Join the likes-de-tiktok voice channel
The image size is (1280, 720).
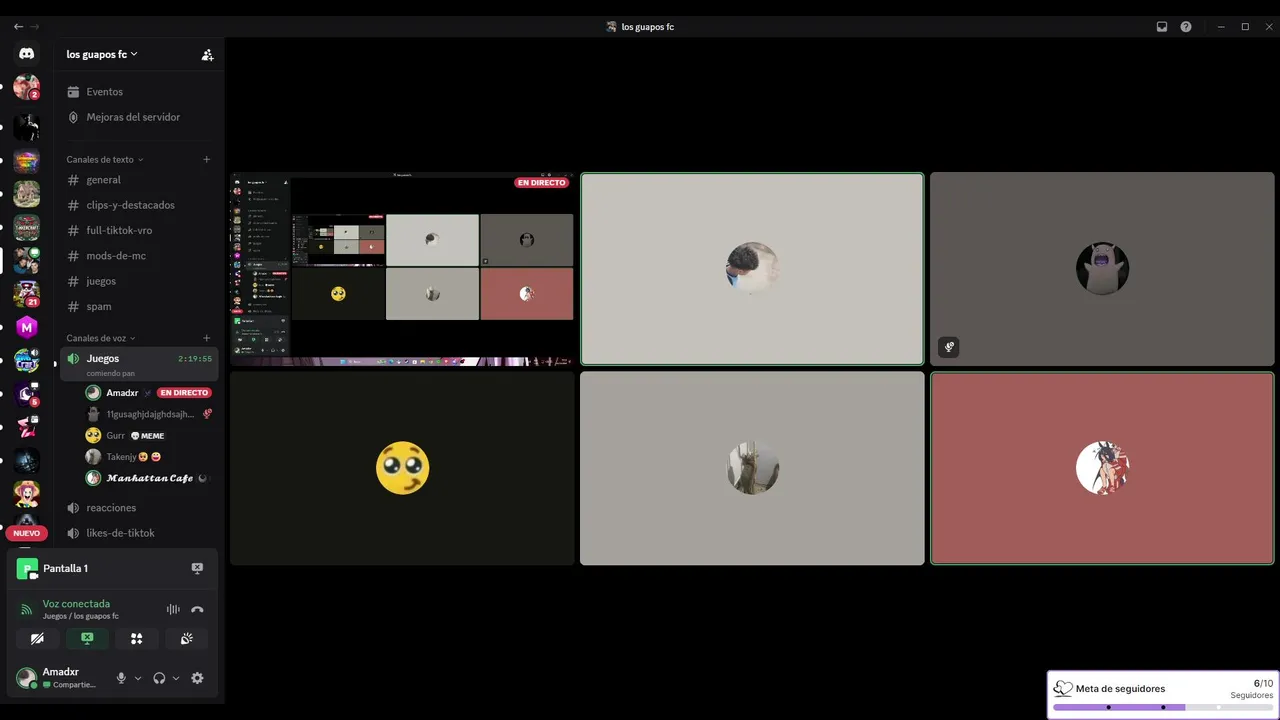(x=139, y=533)
